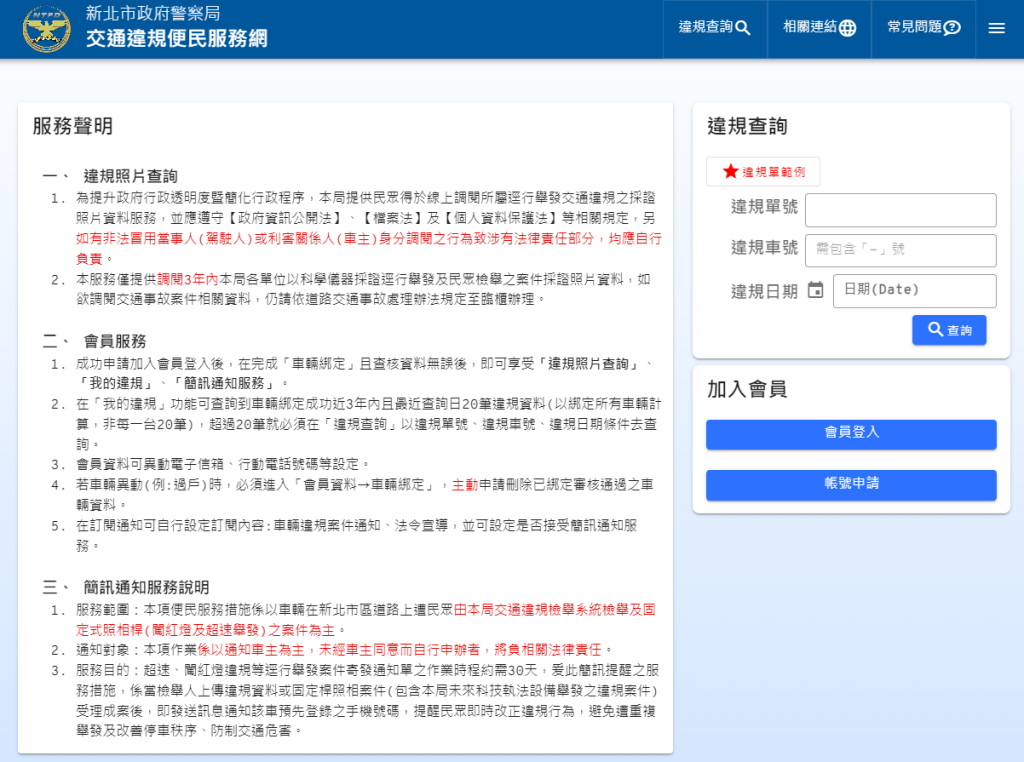Viewport: 1024px width, 762px height.
Task: Open 違規查詢 in the top navigation bar
Action: point(714,28)
